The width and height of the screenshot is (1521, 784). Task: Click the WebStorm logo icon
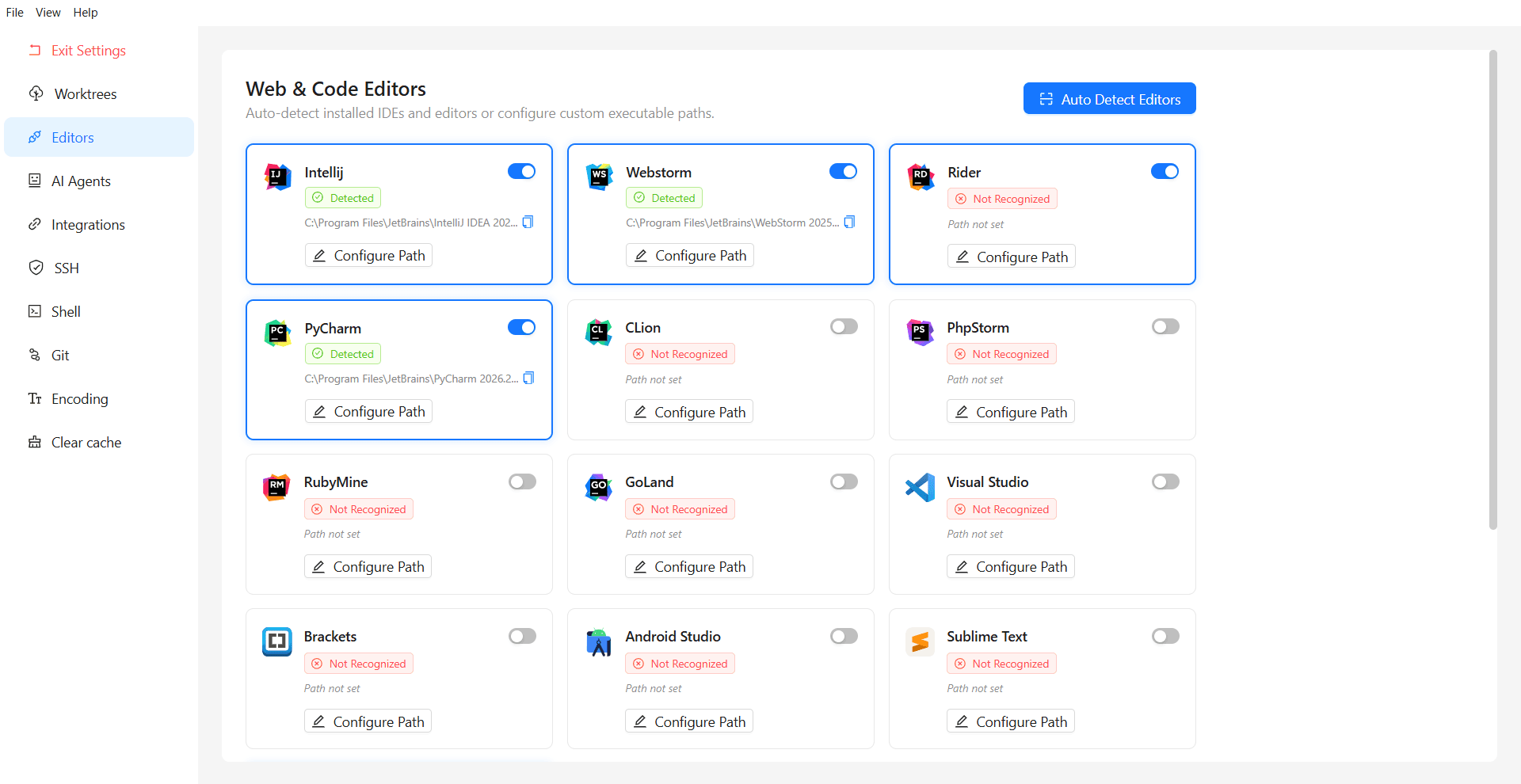pyautogui.click(x=599, y=177)
